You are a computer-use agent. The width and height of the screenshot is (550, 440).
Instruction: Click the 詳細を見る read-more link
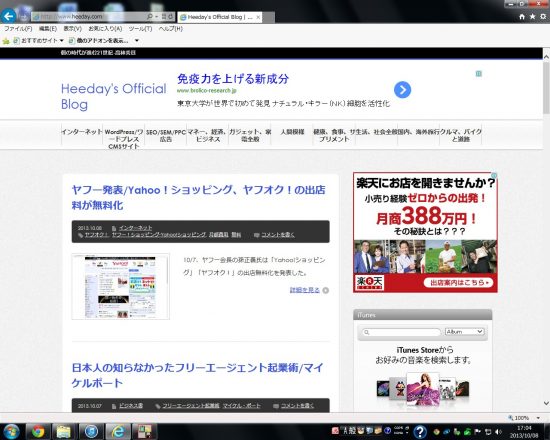click(304, 290)
